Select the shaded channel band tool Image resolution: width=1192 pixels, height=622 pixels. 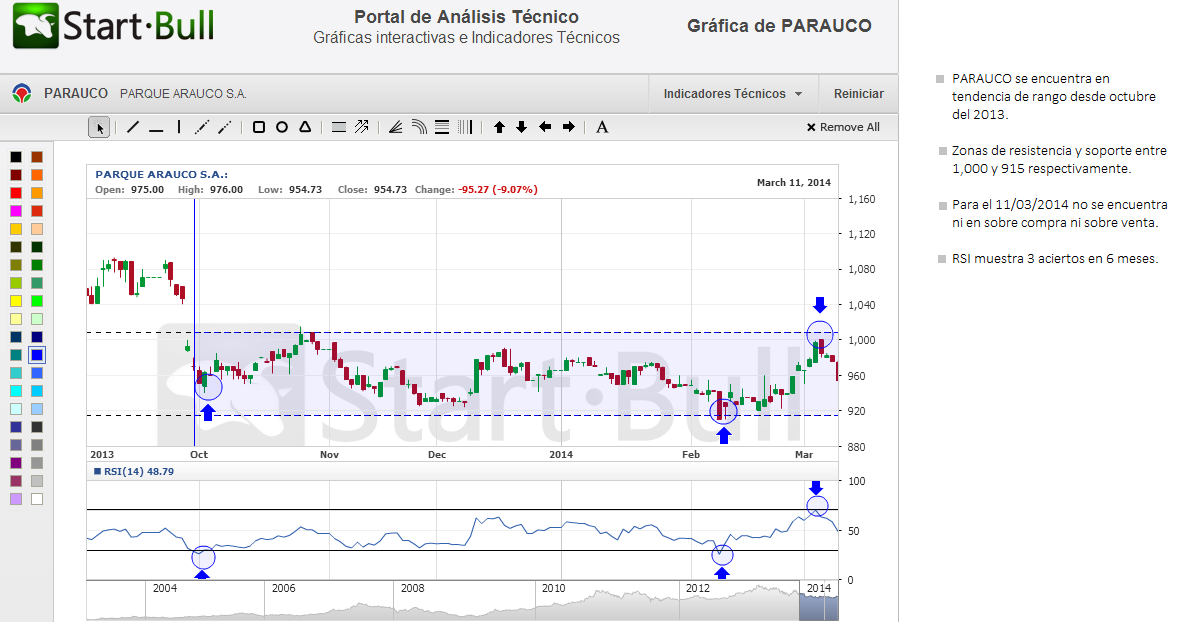[339, 127]
